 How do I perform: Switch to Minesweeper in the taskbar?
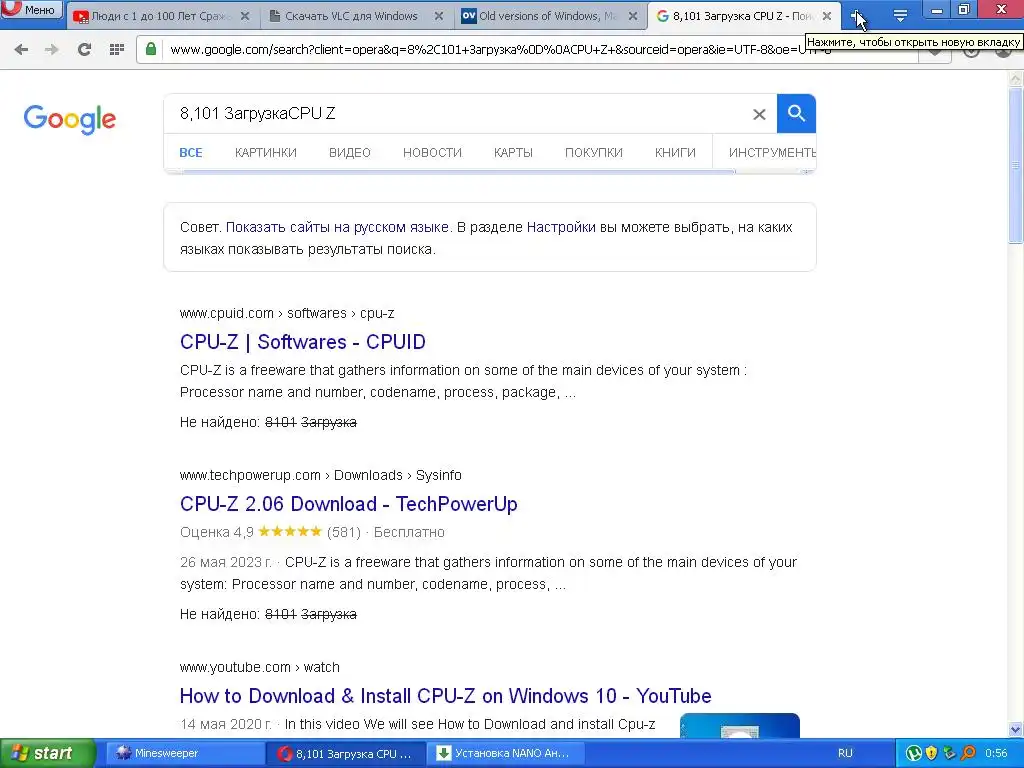[x=184, y=753]
